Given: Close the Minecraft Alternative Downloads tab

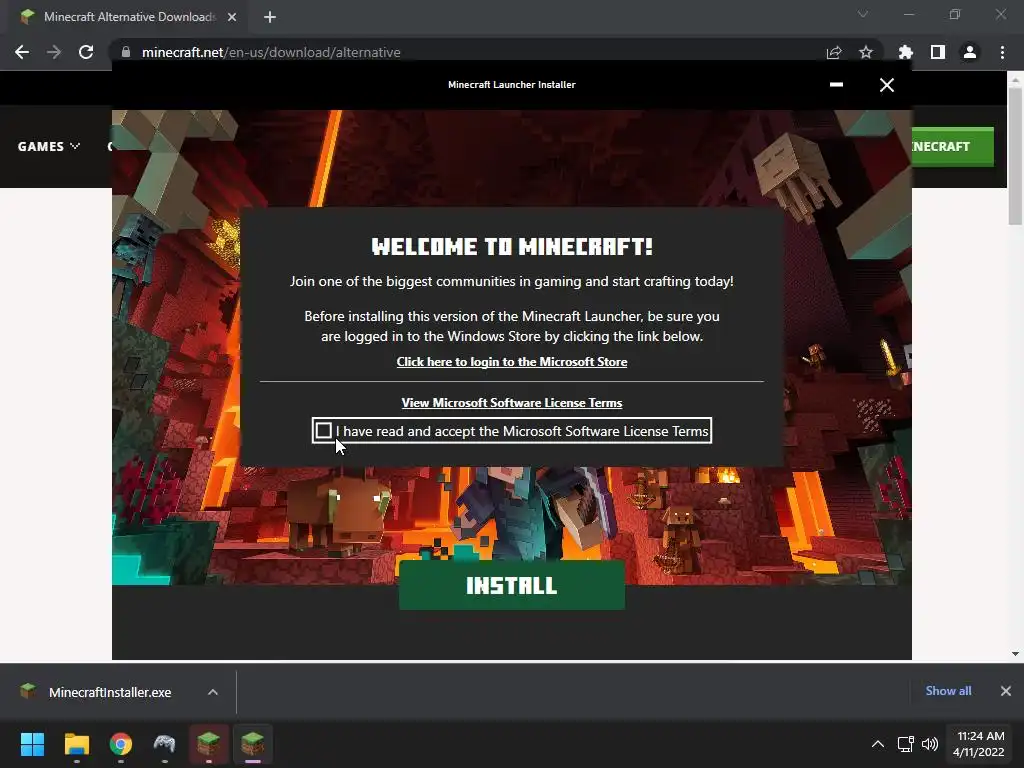Looking at the screenshot, I should pyautogui.click(x=232, y=17).
